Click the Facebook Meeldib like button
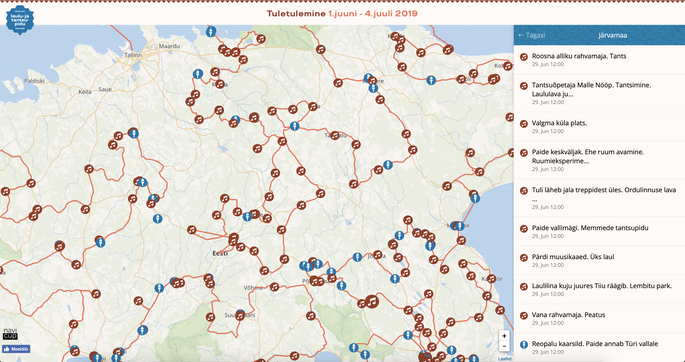The image size is (685, 362). point(16,349)
